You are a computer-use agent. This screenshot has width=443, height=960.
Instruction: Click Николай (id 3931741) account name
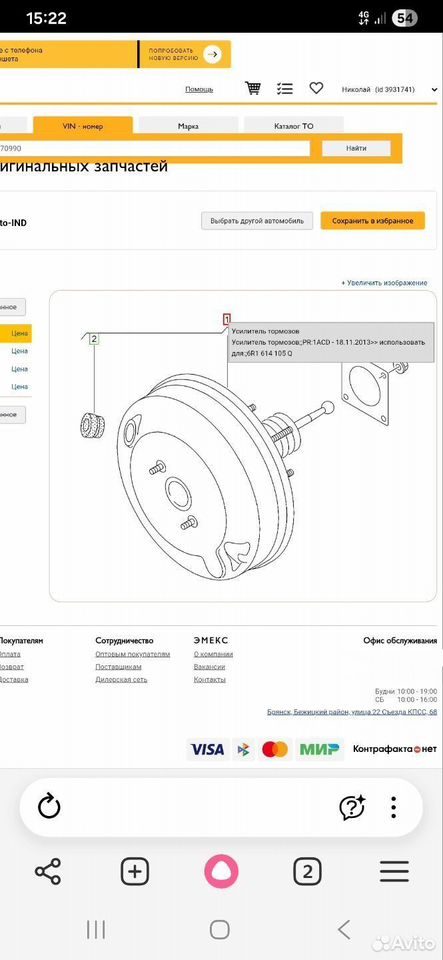pos(378,89)
